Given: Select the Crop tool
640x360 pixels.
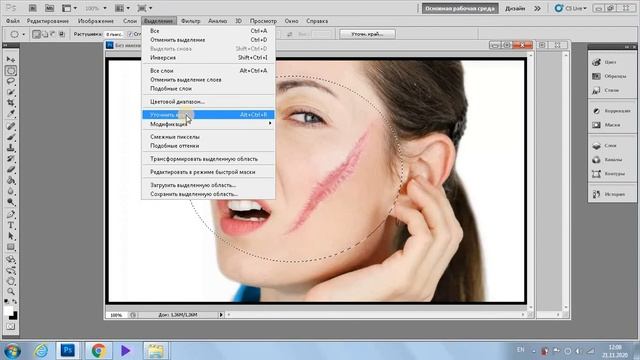Looking at the screenshot, I should coord(11,103).
